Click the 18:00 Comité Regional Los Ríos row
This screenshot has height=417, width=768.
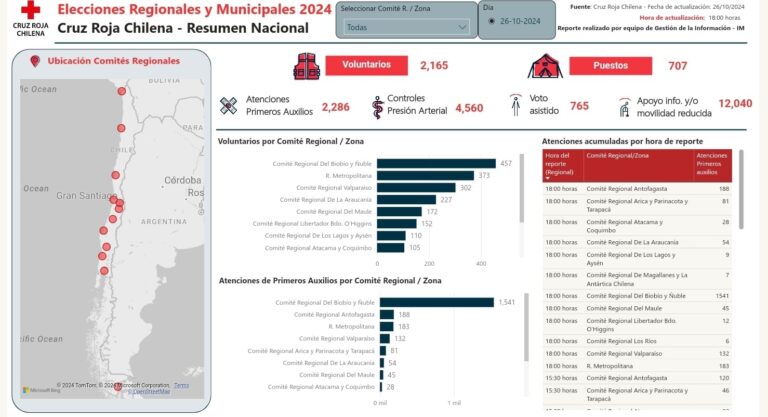[x=637, y=341]
